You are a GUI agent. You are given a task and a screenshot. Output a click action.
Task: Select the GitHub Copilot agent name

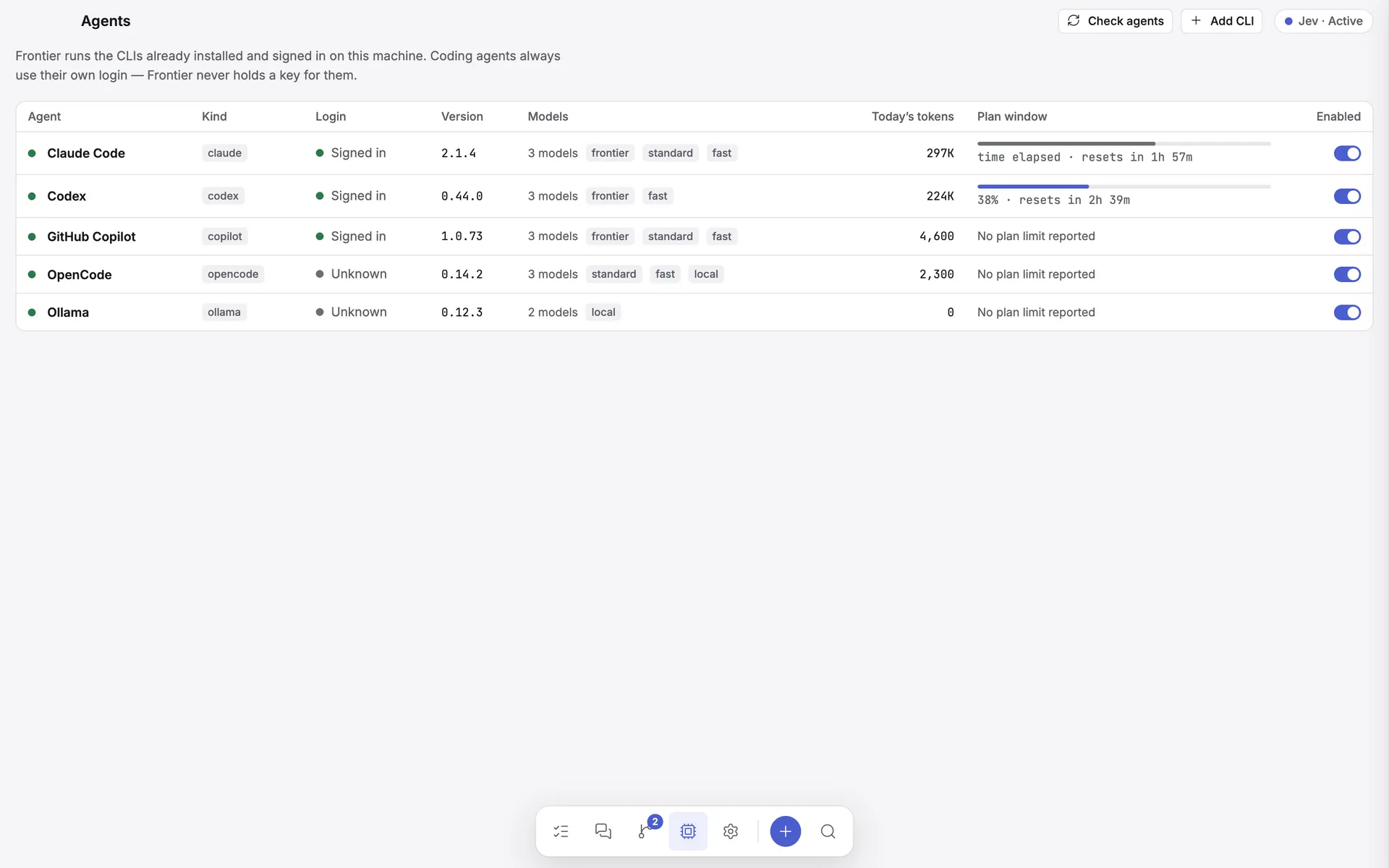[x=91, y=237]
